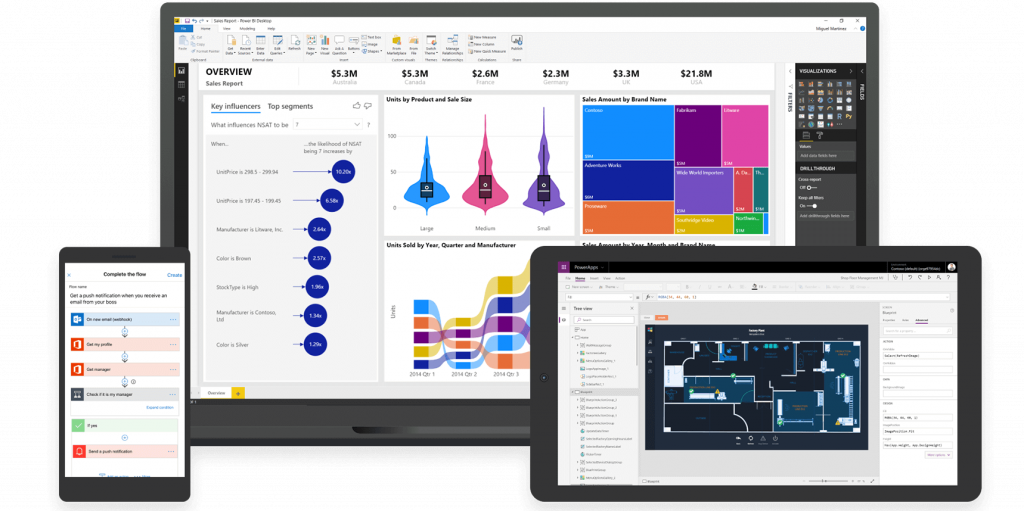Collapse the Blueprint tree node
This screenshot has width=1024, height=511.
pos(573,392)
